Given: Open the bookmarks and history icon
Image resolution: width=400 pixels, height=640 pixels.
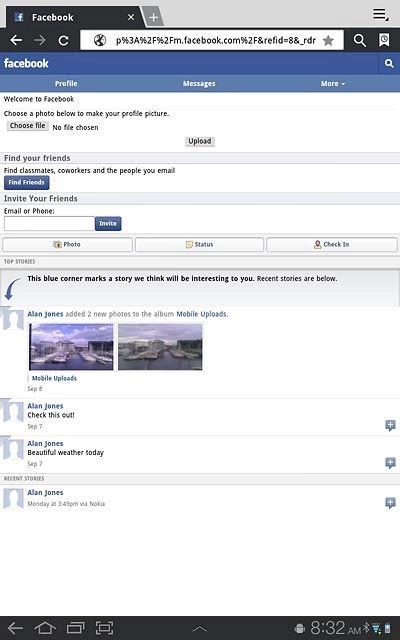Looking at the screenshot, I should coord(384,40).
